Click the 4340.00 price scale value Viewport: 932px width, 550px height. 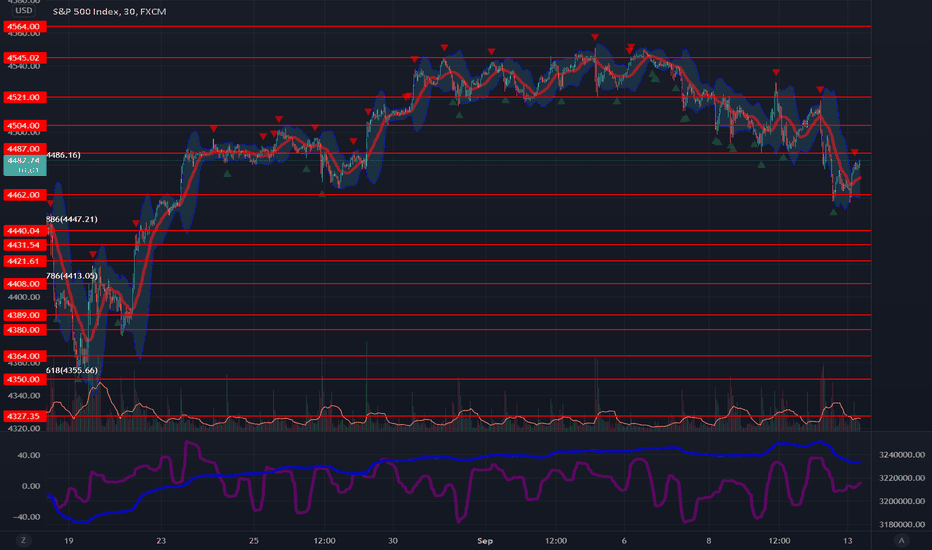click(24, 395)
